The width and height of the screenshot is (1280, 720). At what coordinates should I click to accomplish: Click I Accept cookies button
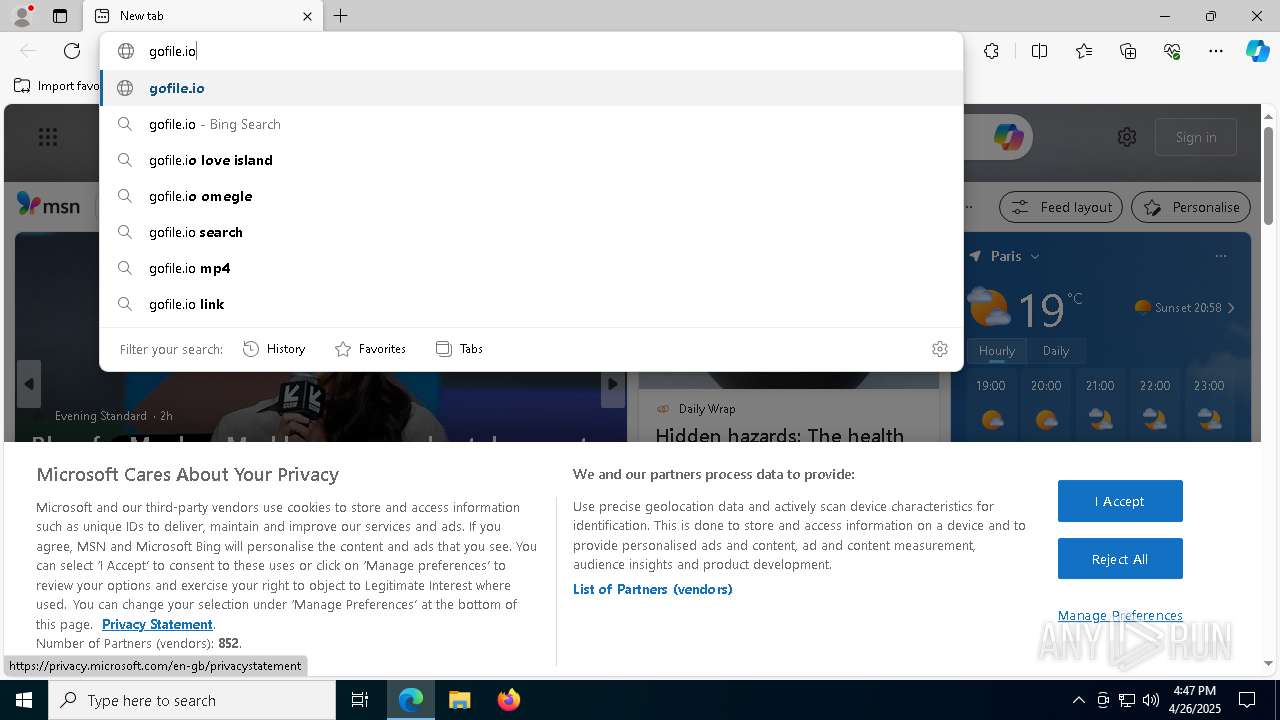(x=1120, y=501)
